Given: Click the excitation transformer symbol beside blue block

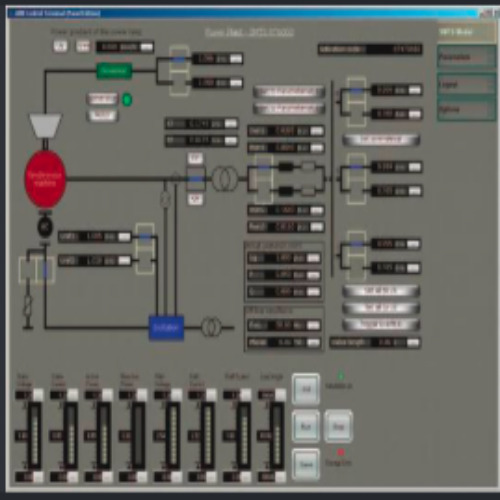Looking at the screenshot, I should pos(211,327).
